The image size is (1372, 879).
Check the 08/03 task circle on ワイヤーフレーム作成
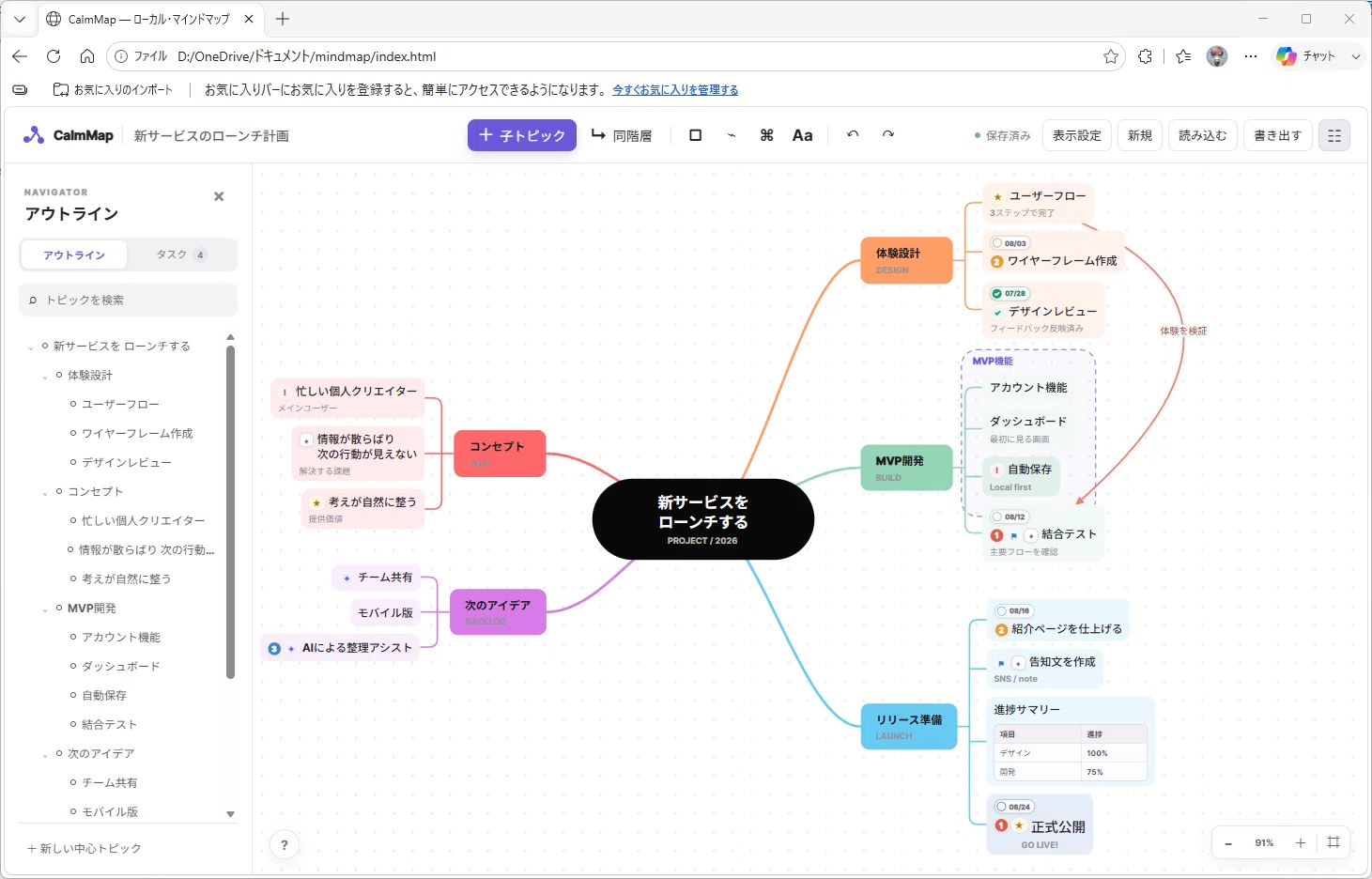tap(997, 243)
